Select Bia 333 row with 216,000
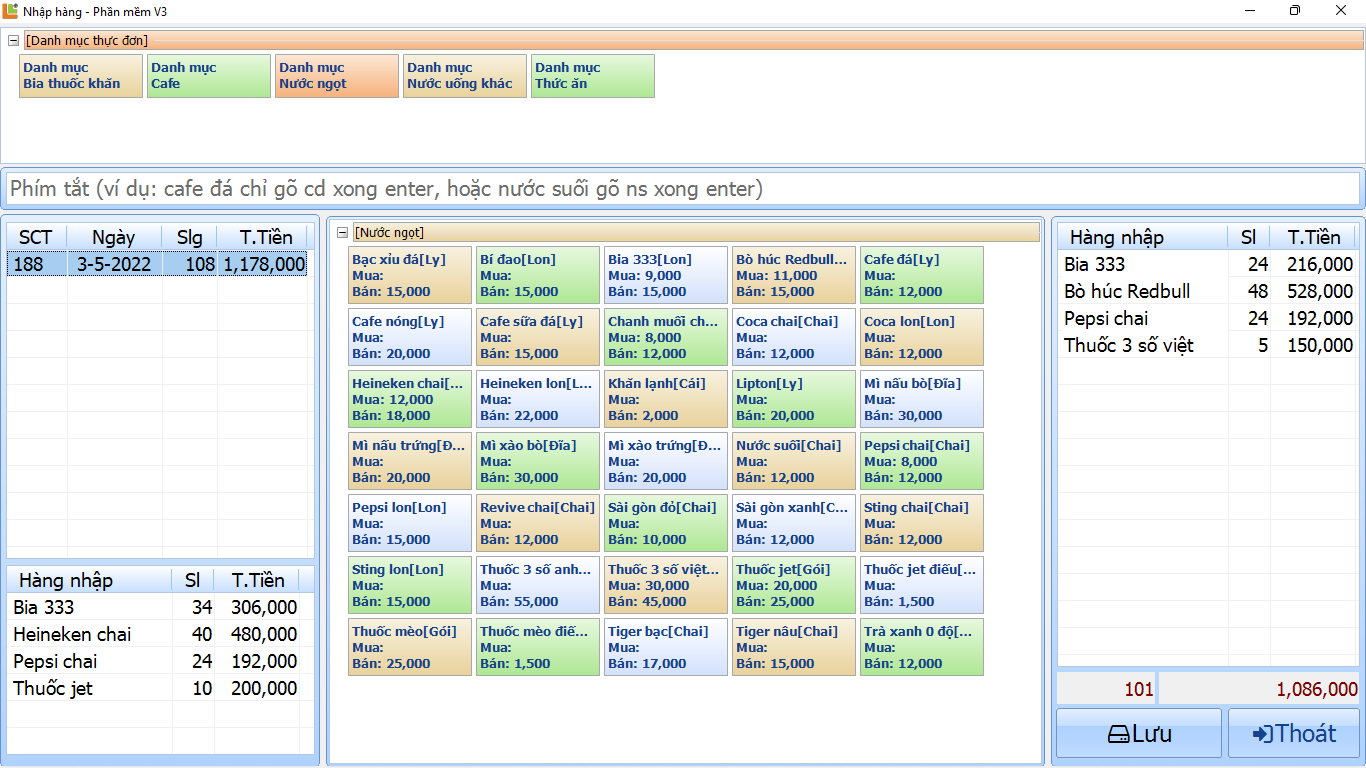 (x=1208, y=264)
